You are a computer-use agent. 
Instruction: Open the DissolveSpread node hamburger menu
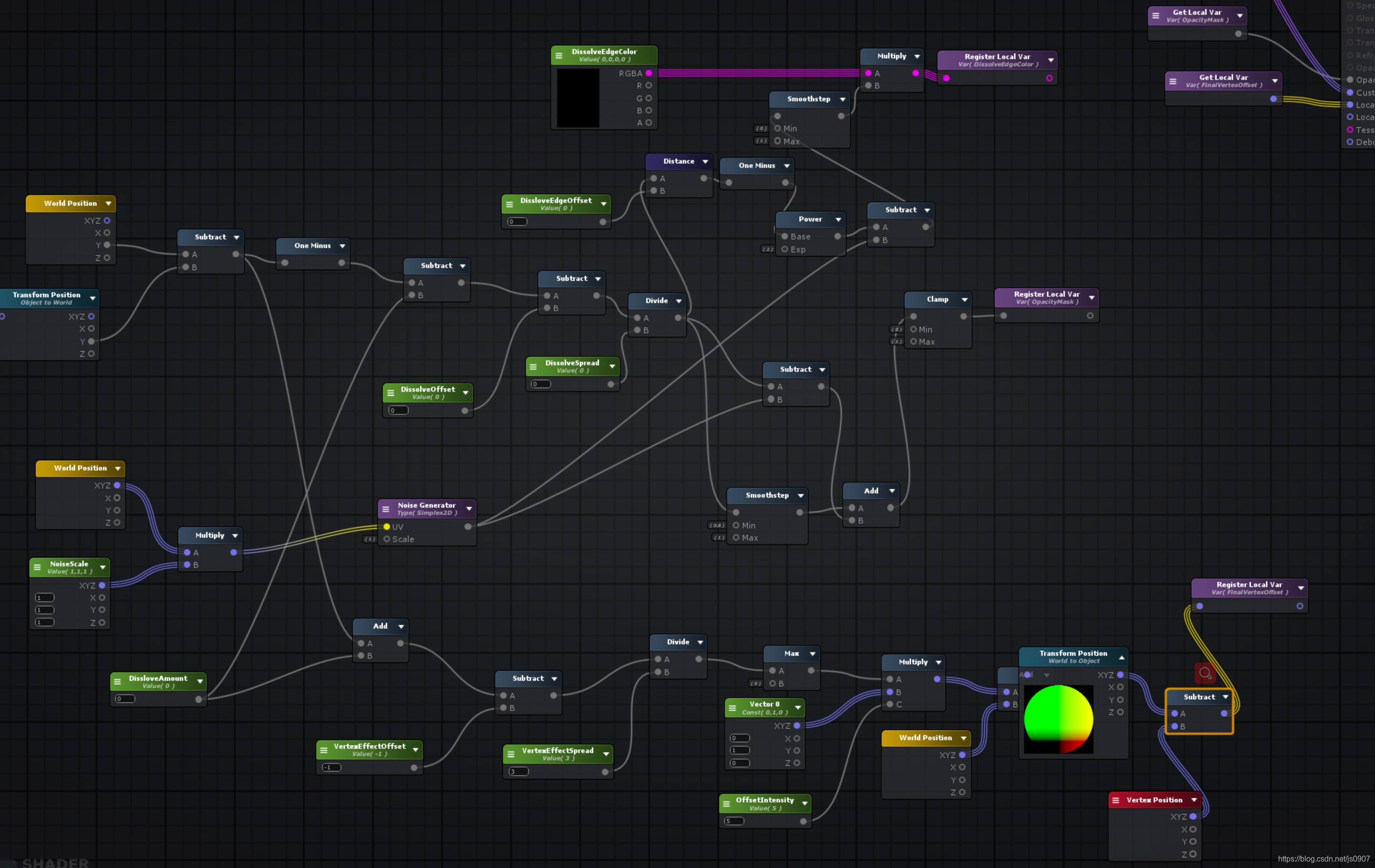(x=533, y=366)
